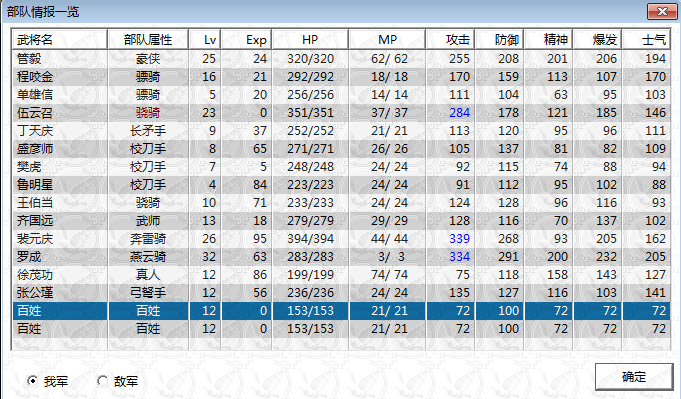The image size is (681, 399).
Task: Click the blue attack value 334
Action: (460, 257)
